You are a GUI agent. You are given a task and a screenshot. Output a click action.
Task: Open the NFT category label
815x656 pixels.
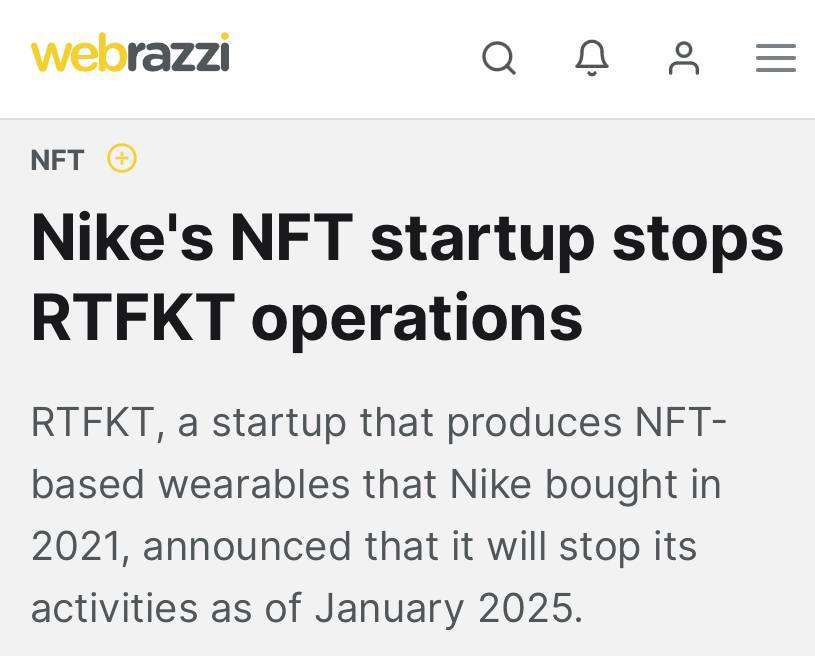tap(57, 160)
